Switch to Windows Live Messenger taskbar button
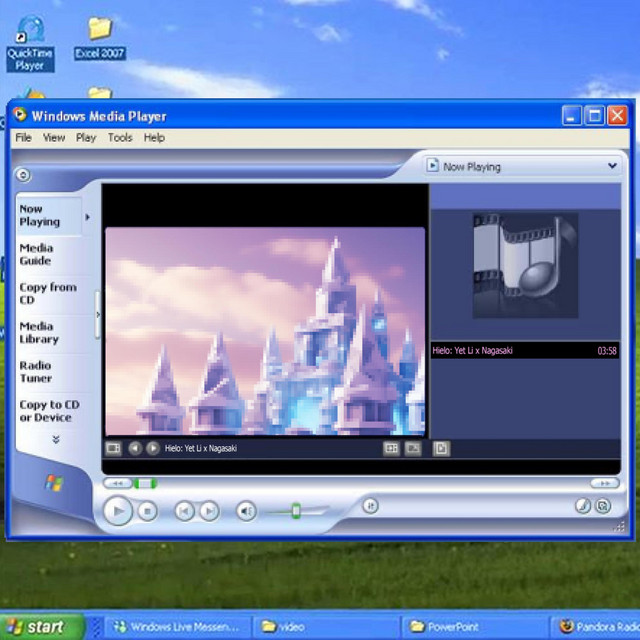Viewport: 640px width, 640px height. pos(178,627)
